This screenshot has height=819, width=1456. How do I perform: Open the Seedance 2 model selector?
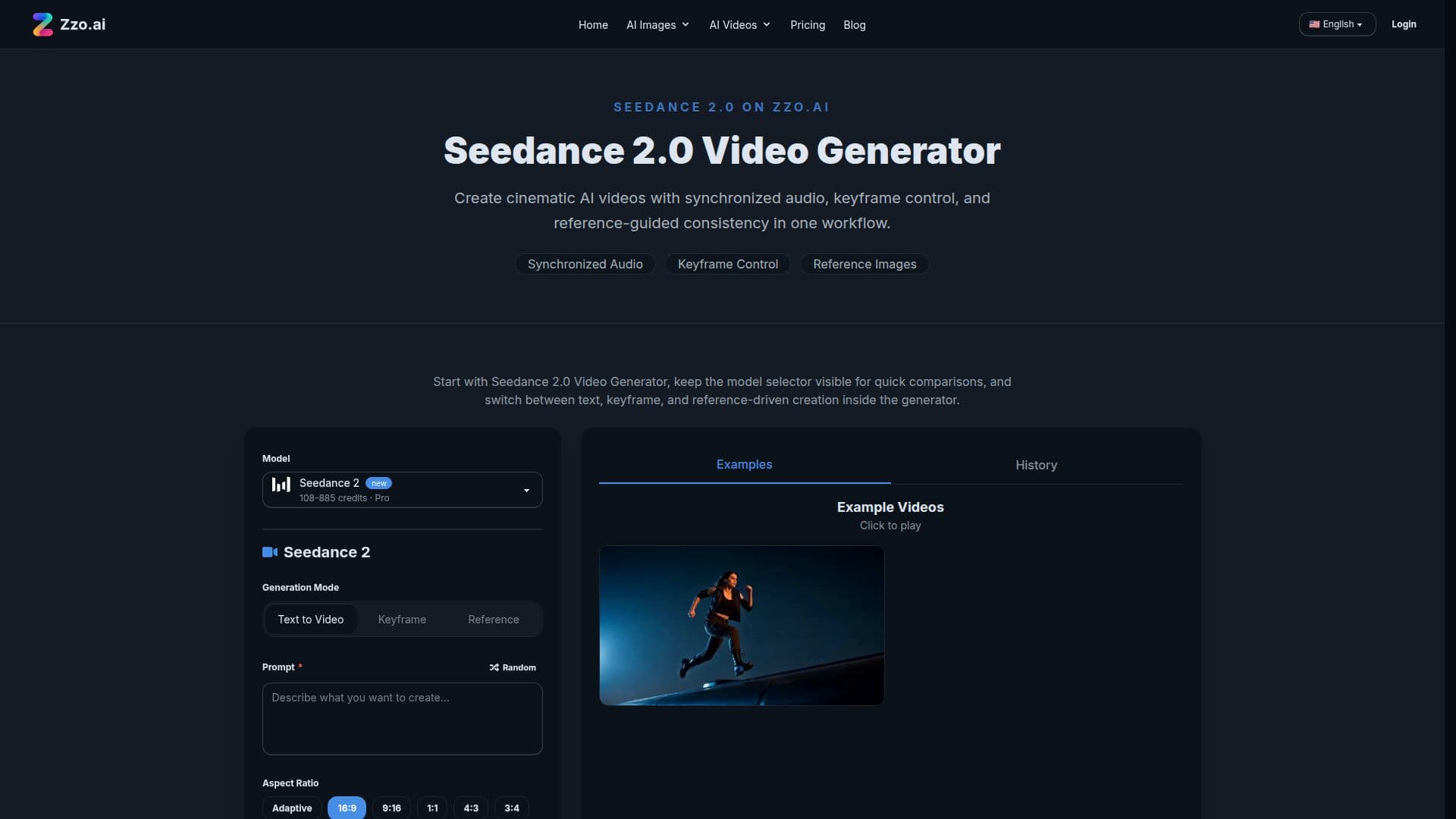point(402,490)
